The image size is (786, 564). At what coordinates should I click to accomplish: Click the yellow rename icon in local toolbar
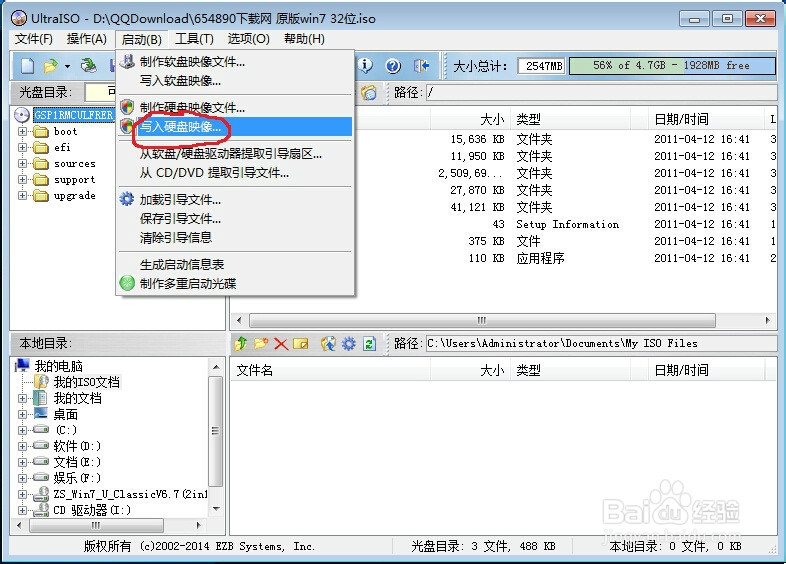coord(301,344)
